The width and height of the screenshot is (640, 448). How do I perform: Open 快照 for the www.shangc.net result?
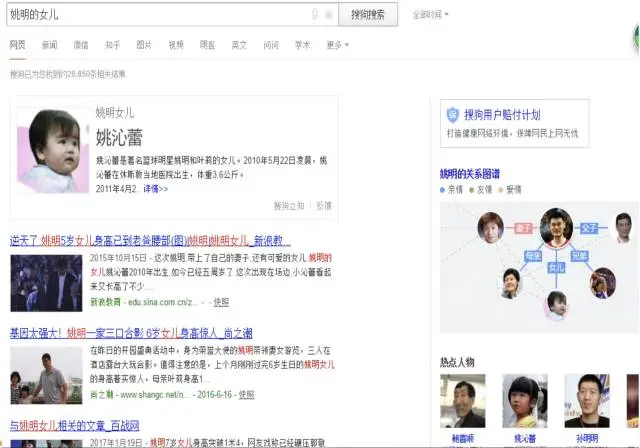(247, 395)
